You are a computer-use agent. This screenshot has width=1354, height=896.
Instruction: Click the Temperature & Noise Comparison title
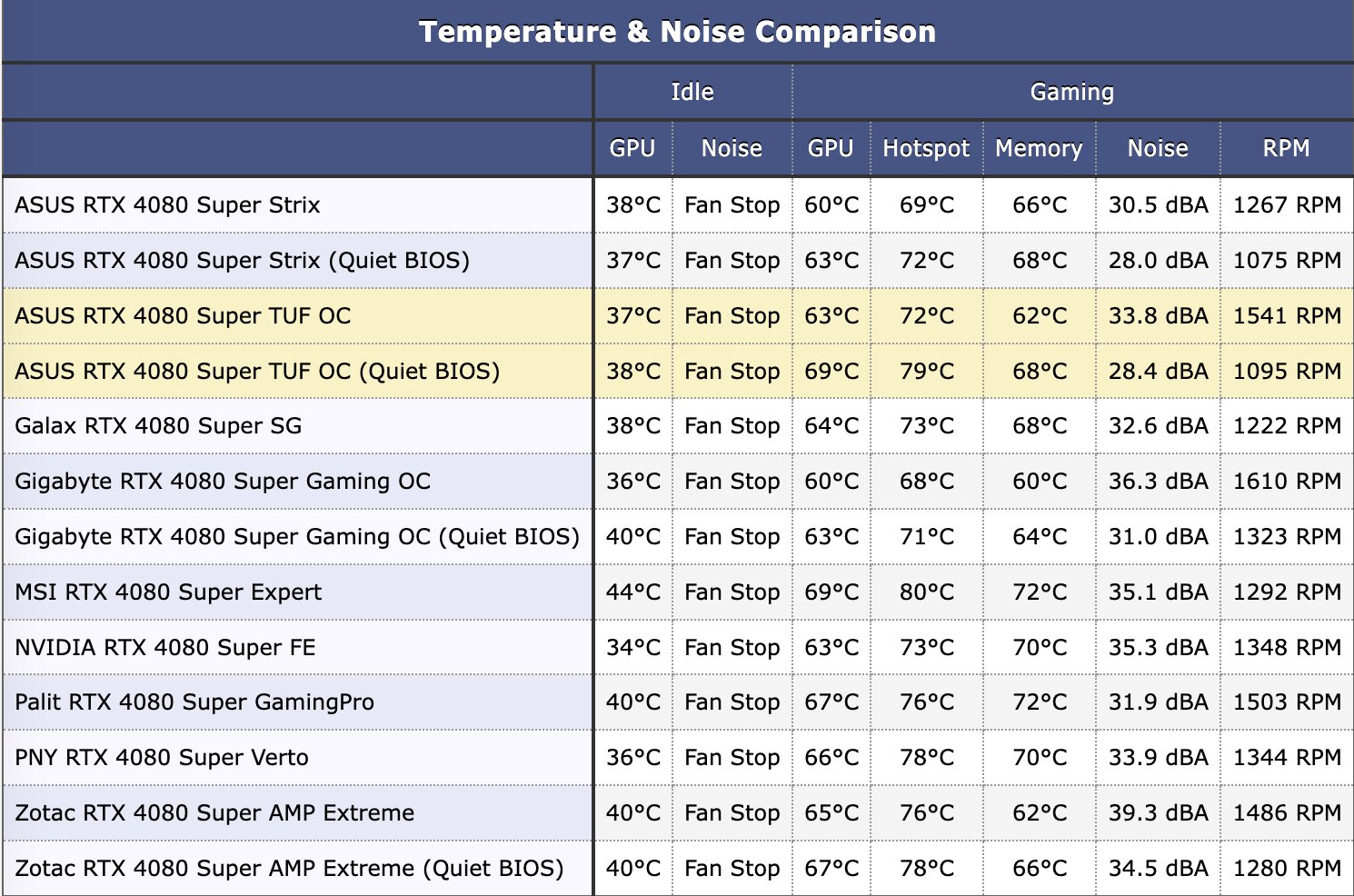[677, 32]
